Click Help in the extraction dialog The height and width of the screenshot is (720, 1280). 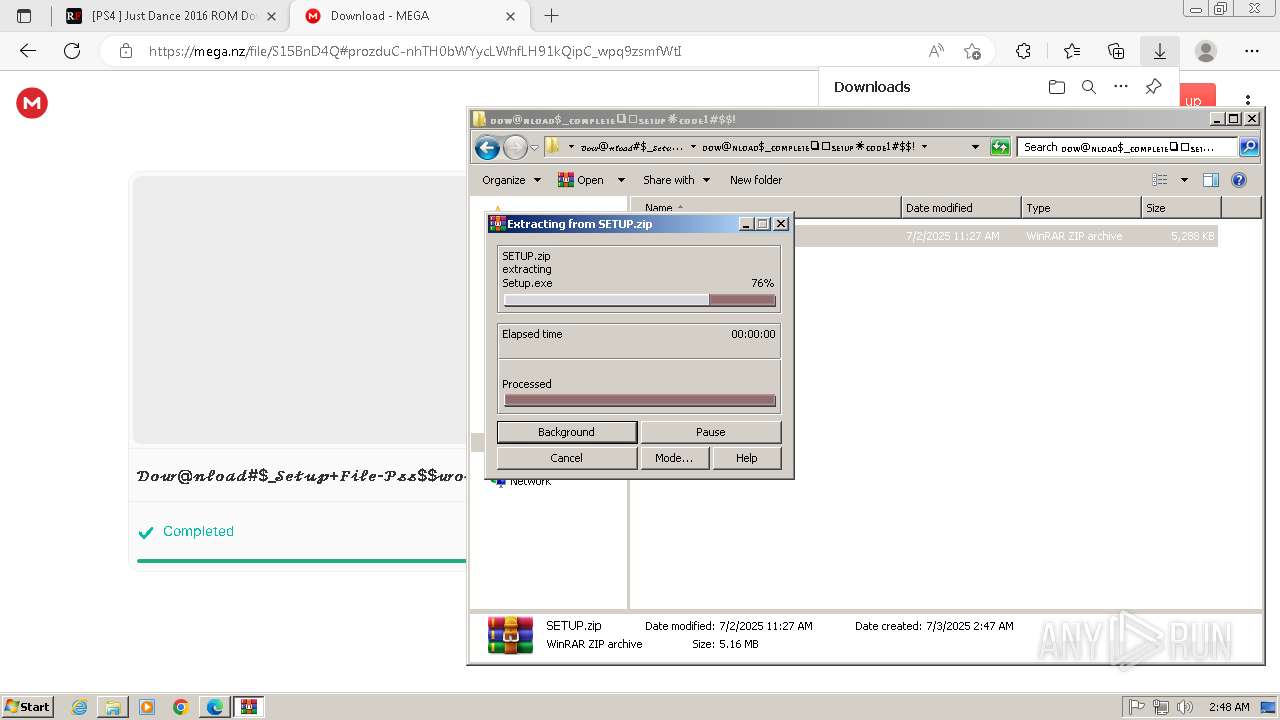747,458
